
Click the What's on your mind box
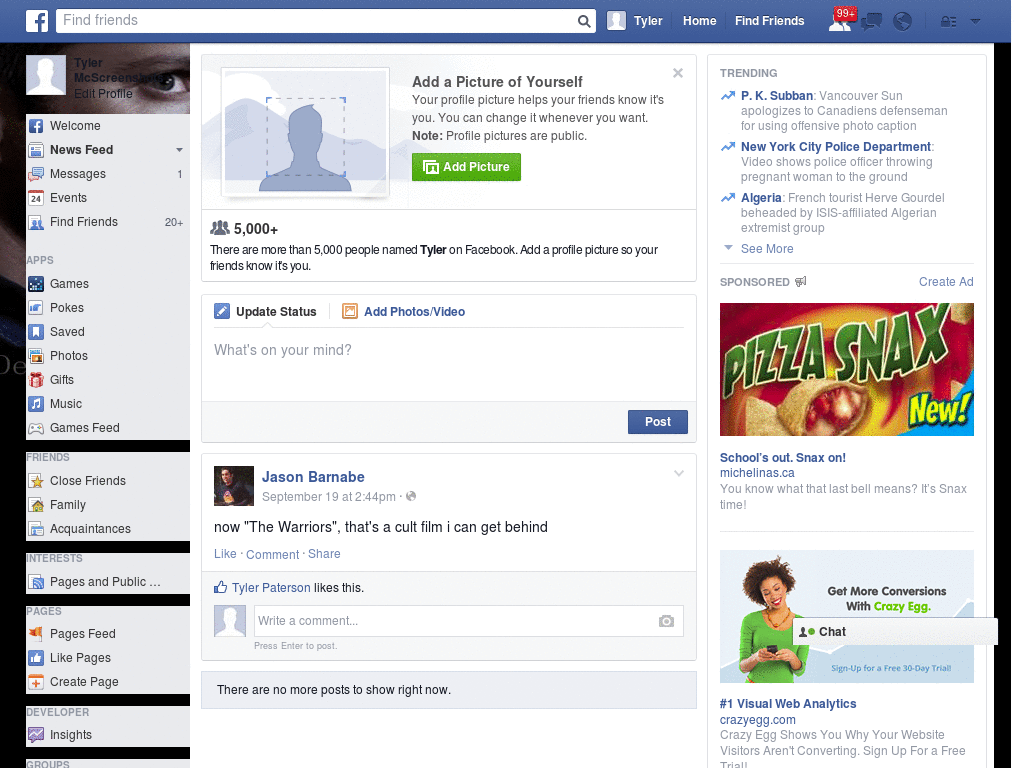[449, 364]
